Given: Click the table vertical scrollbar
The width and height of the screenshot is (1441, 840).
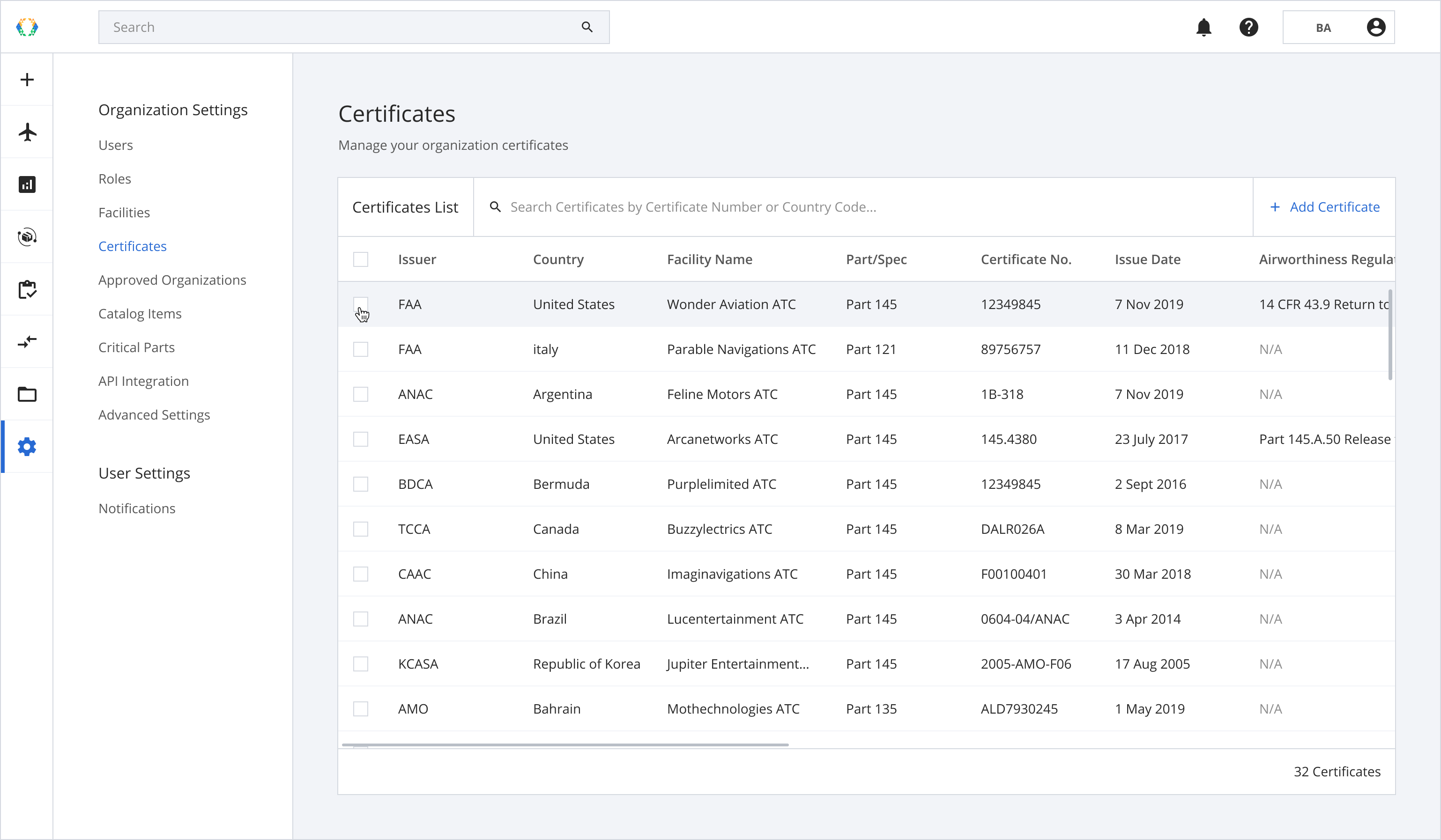Looking at the screenshot, I should click(1390, 335).
